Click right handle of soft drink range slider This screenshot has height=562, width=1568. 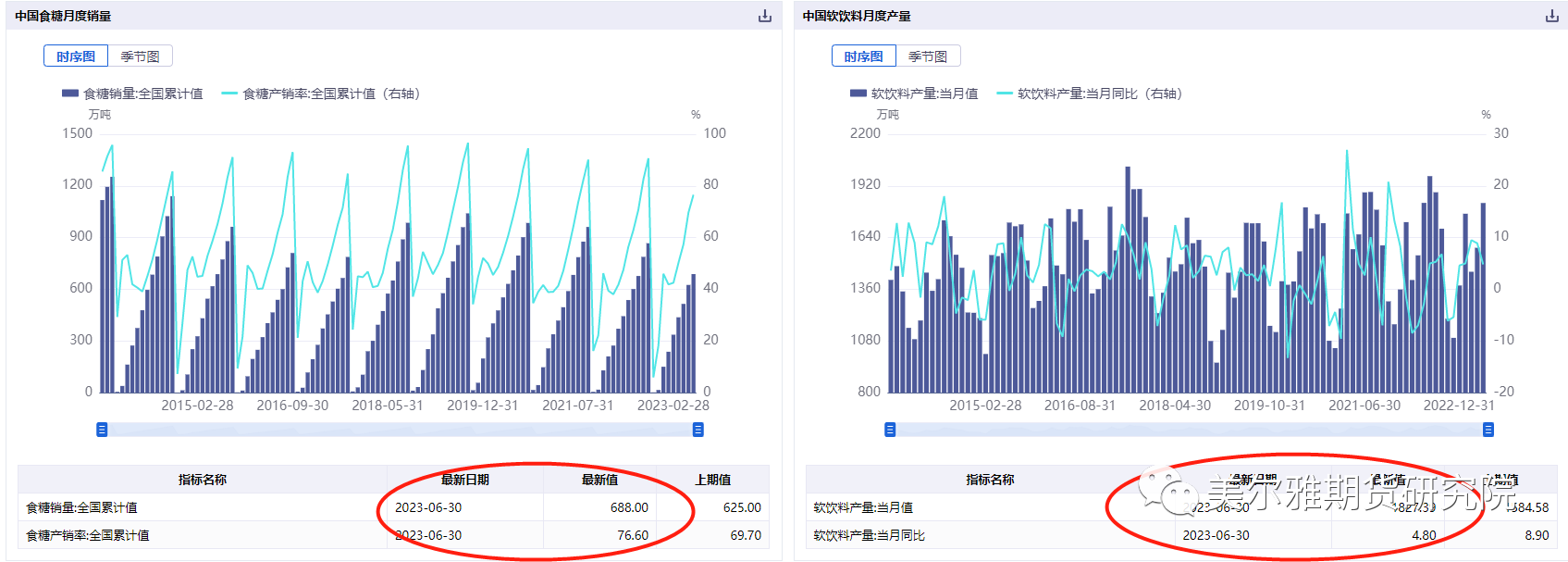[x=1488, y=430]
